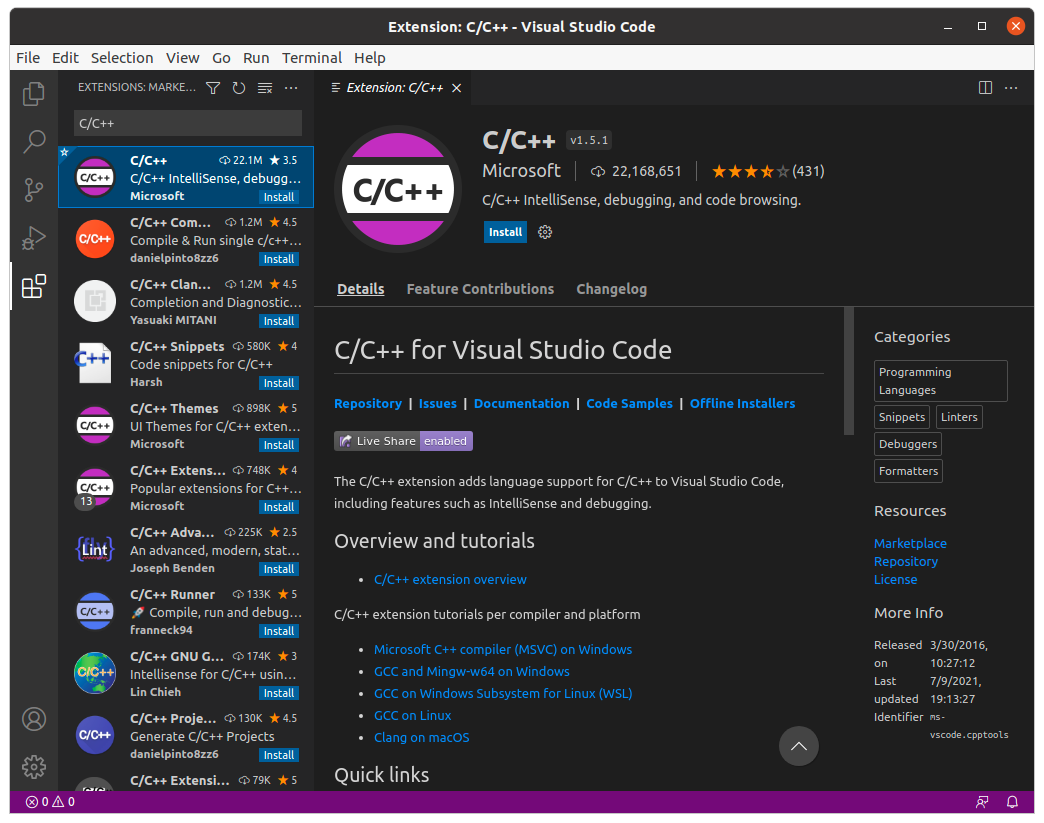Open the Run and Debug view
Screen dimensions: 1044x823
pyautogui.click(x=33, y=238)
